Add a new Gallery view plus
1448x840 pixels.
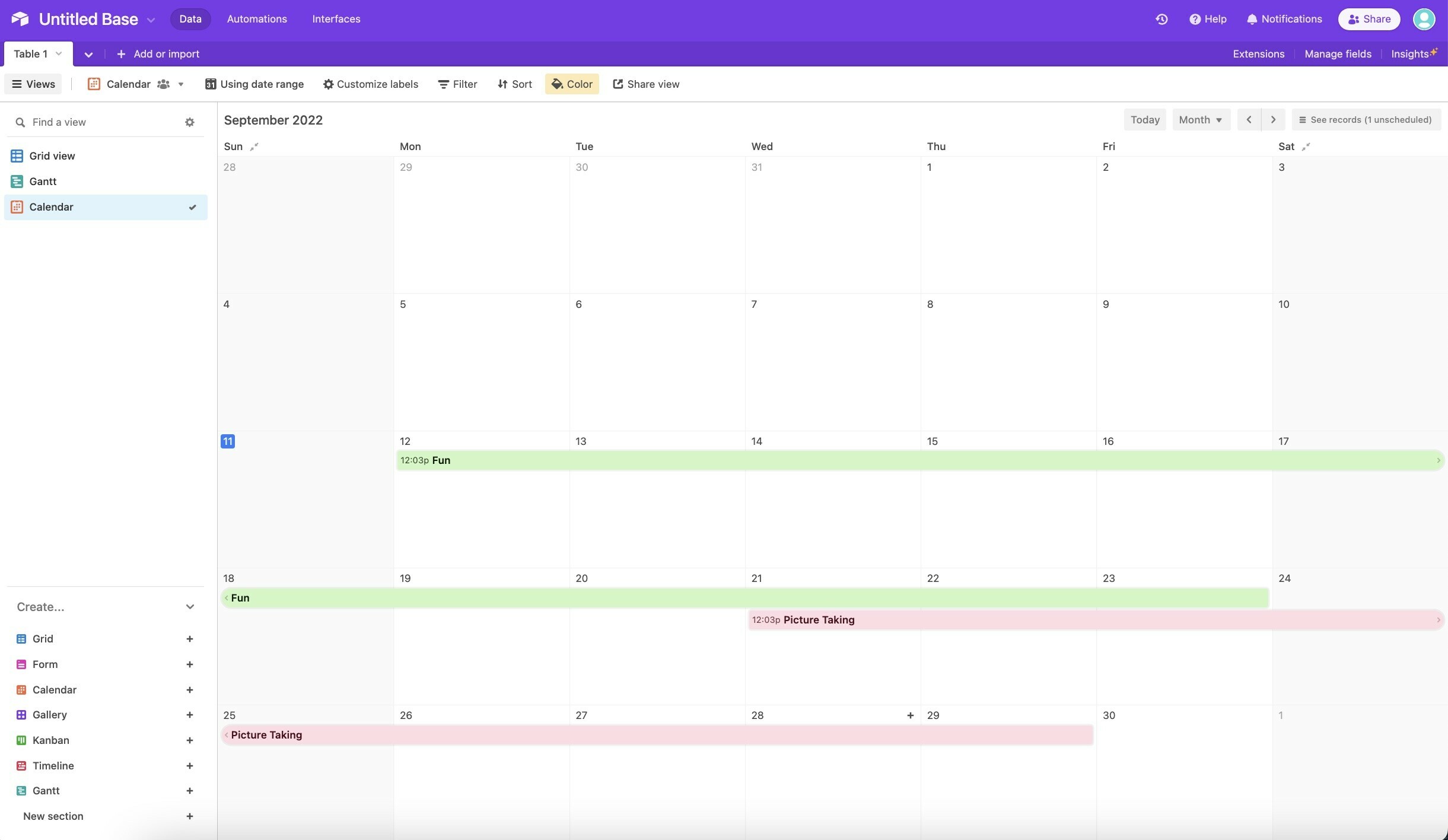[x=190, y=715]
